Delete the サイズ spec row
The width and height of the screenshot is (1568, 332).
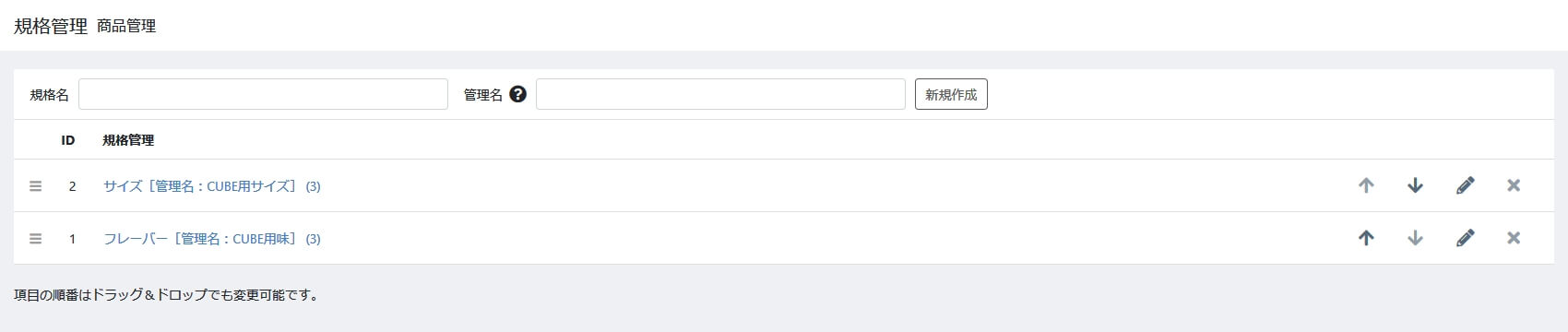click(1514, 185)
